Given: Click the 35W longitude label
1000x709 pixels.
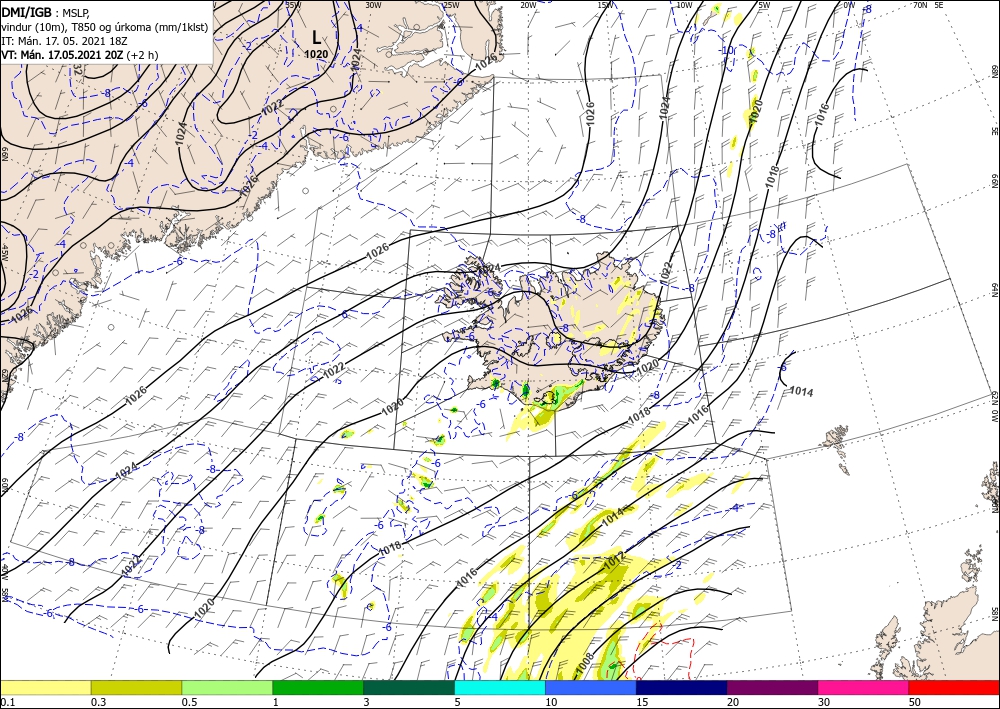Looking at the screenshot, I should (293, 4).
